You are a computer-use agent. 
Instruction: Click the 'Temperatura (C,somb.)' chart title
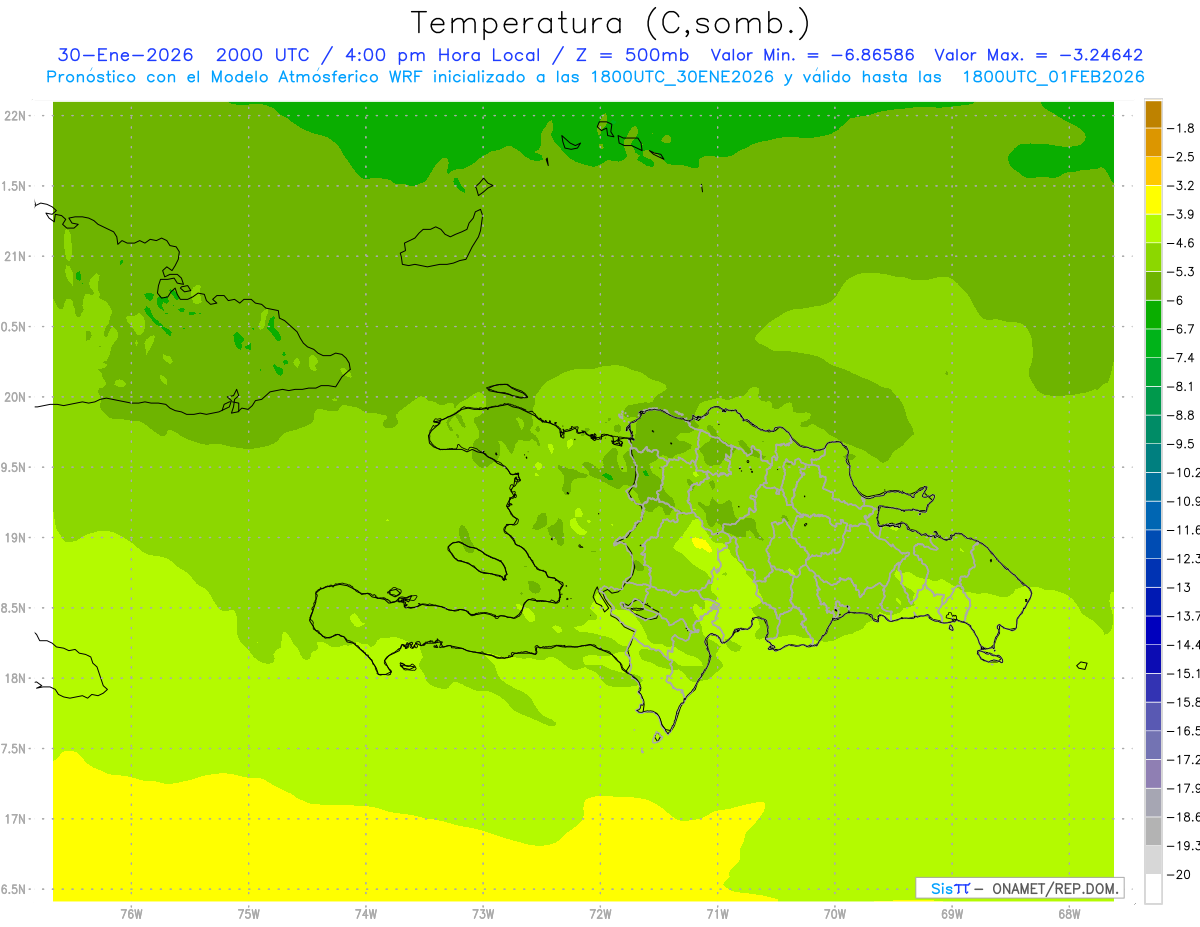coord(610,22)
